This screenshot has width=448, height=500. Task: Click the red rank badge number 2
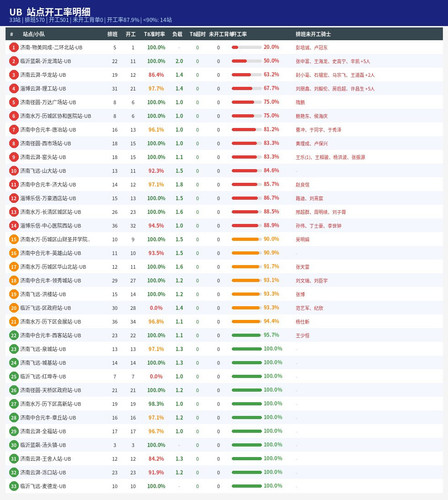tap(14, 61)
